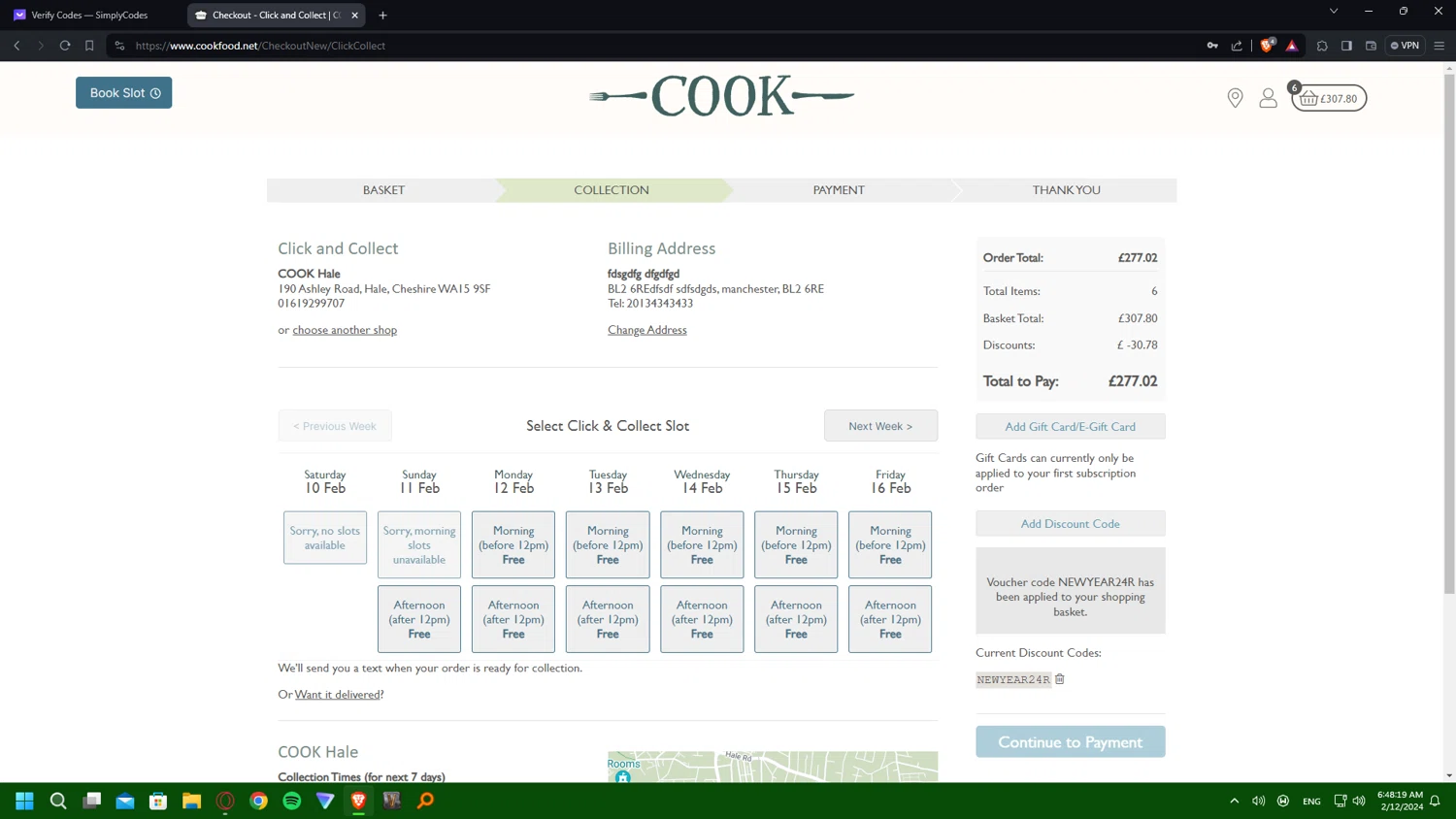Click Previous Week button

pos(335,426)
